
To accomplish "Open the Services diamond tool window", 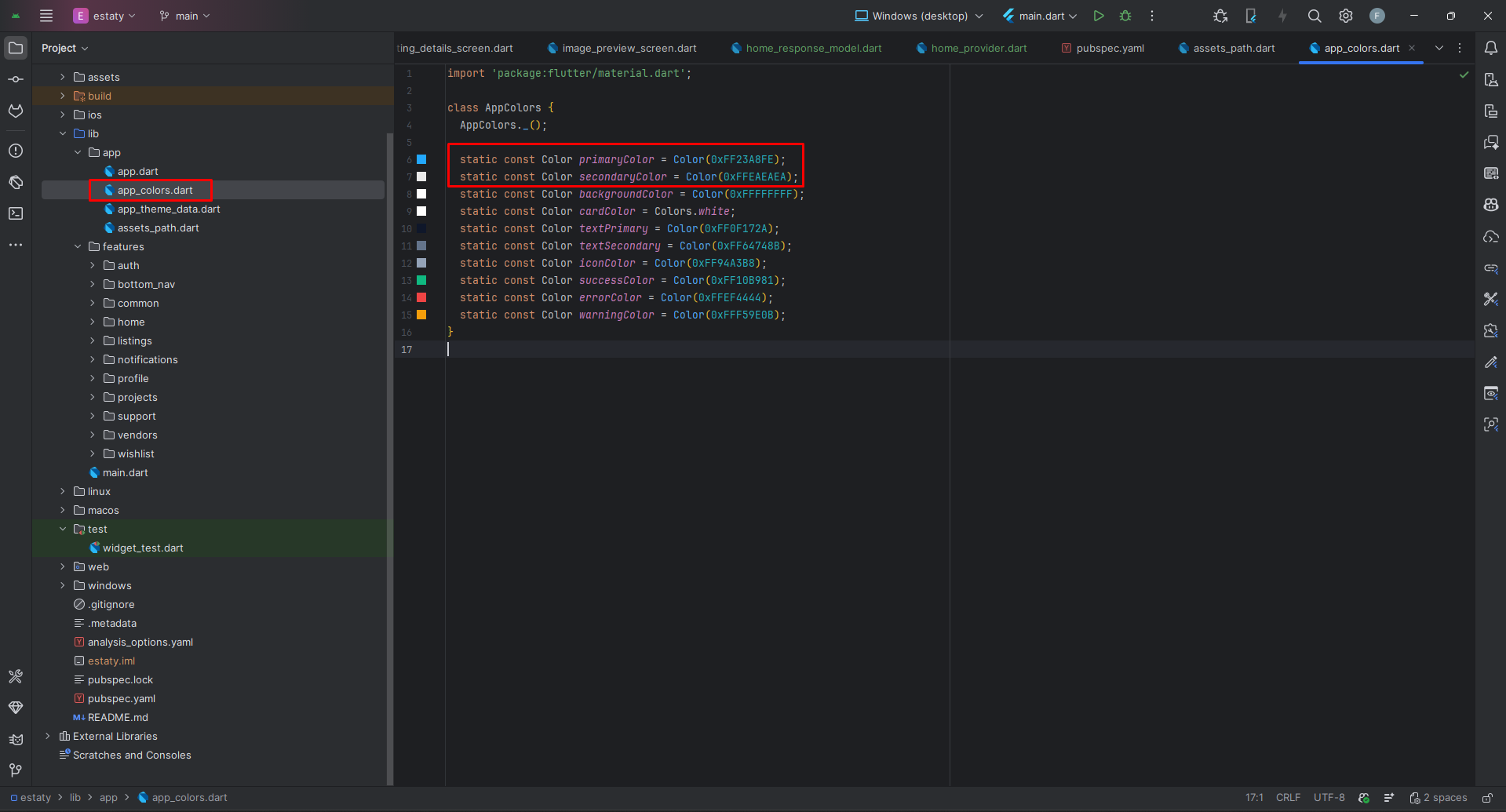I will pos(16,708).
